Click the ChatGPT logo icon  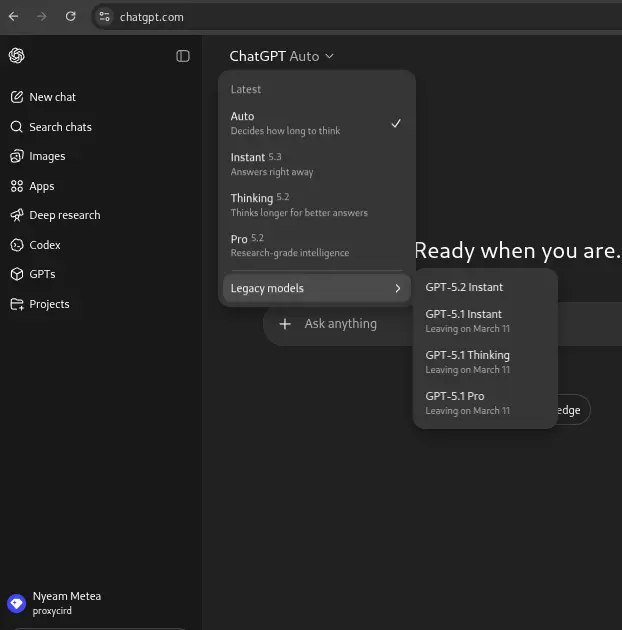[16, 55]
